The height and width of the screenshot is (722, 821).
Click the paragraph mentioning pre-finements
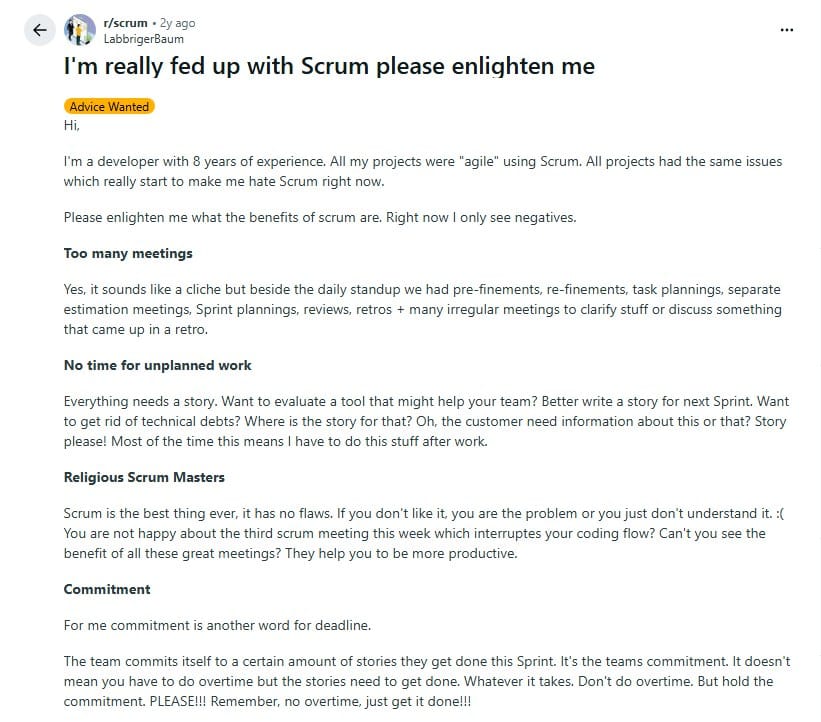tap(420, 309)
